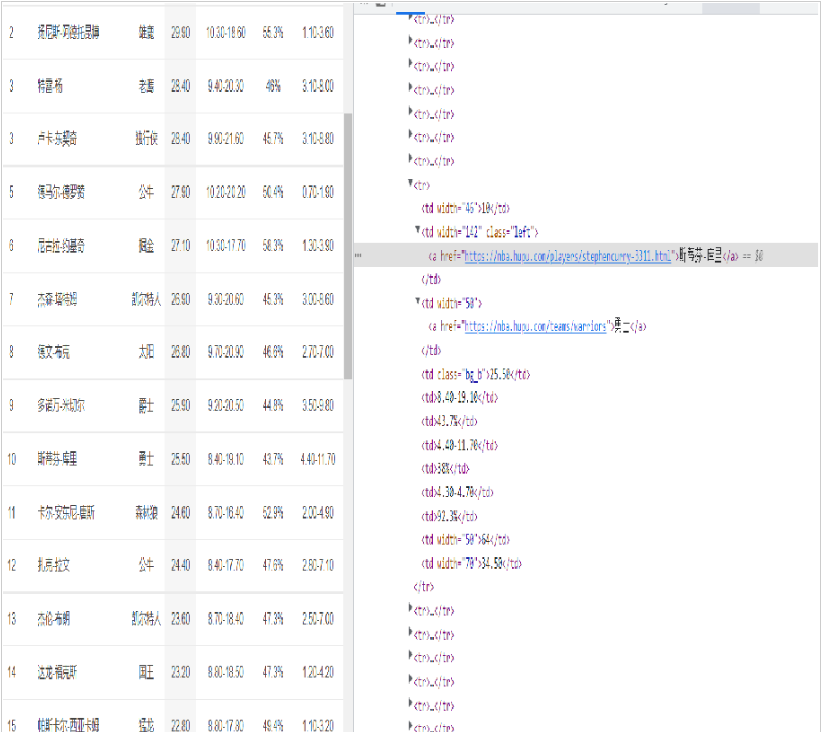Viewport: 821px width, 732px height.
Task: Open player link 德文-布克
Action: pyautogui.click(x=53, y=352)
